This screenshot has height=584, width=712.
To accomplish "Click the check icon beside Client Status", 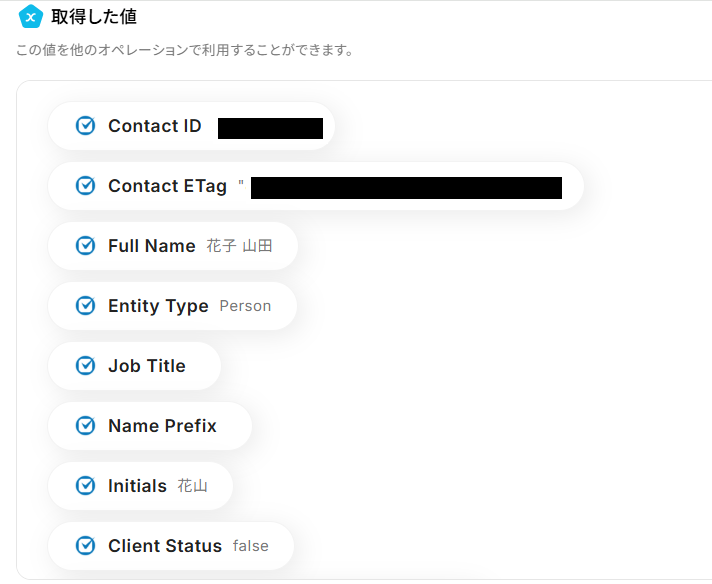I will pos(86,546).
